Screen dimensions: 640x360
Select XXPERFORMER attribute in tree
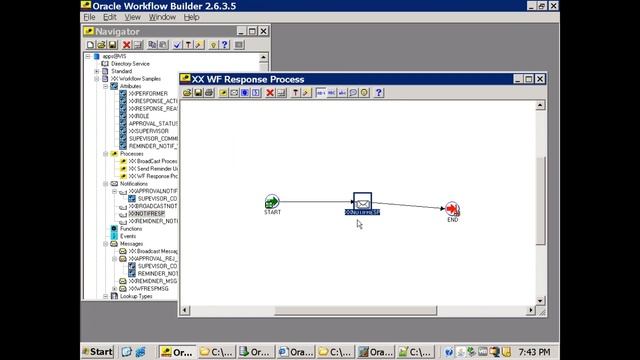(148, 94)
